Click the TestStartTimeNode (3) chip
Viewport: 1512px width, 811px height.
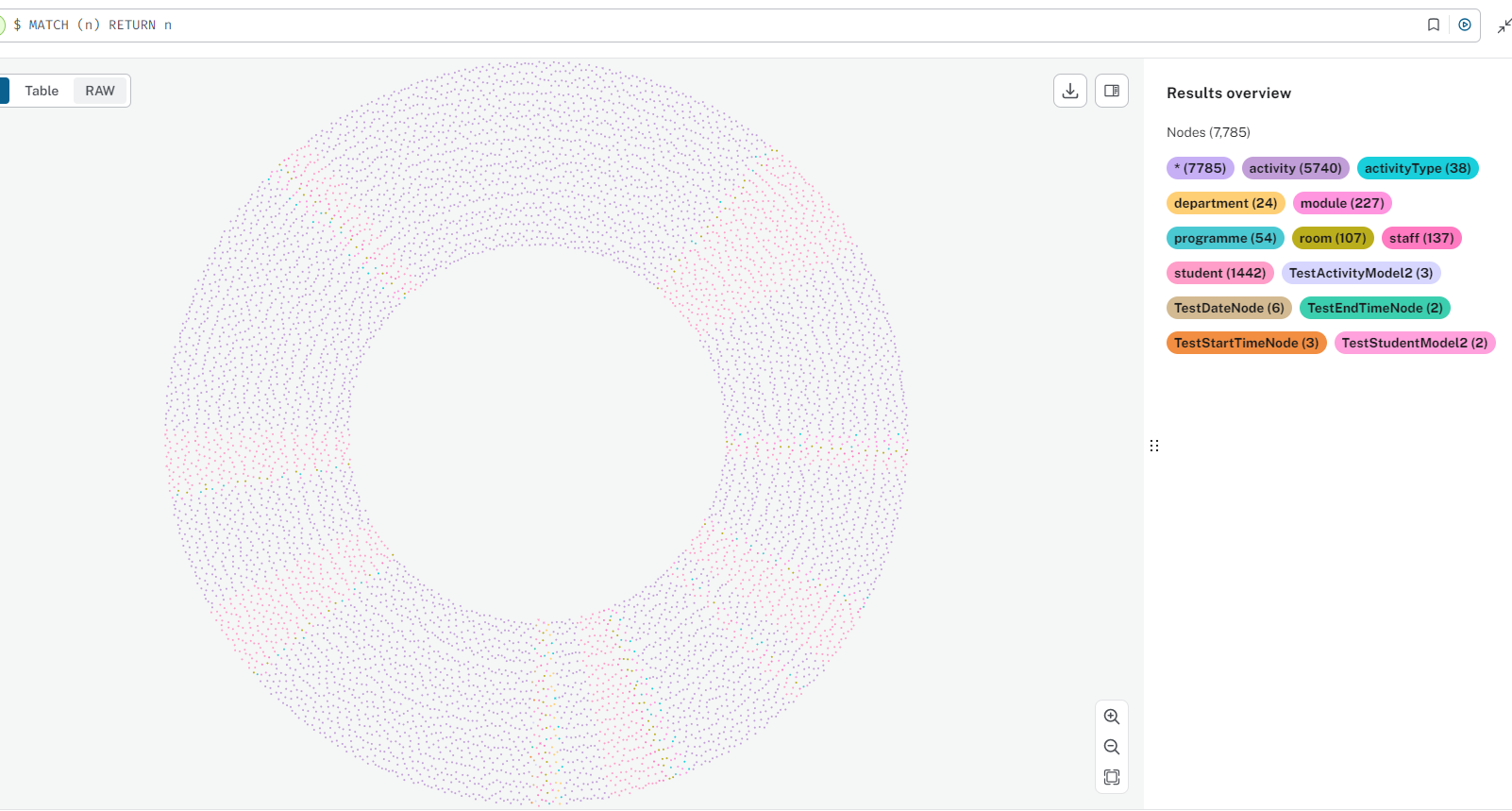(1246, 343)
